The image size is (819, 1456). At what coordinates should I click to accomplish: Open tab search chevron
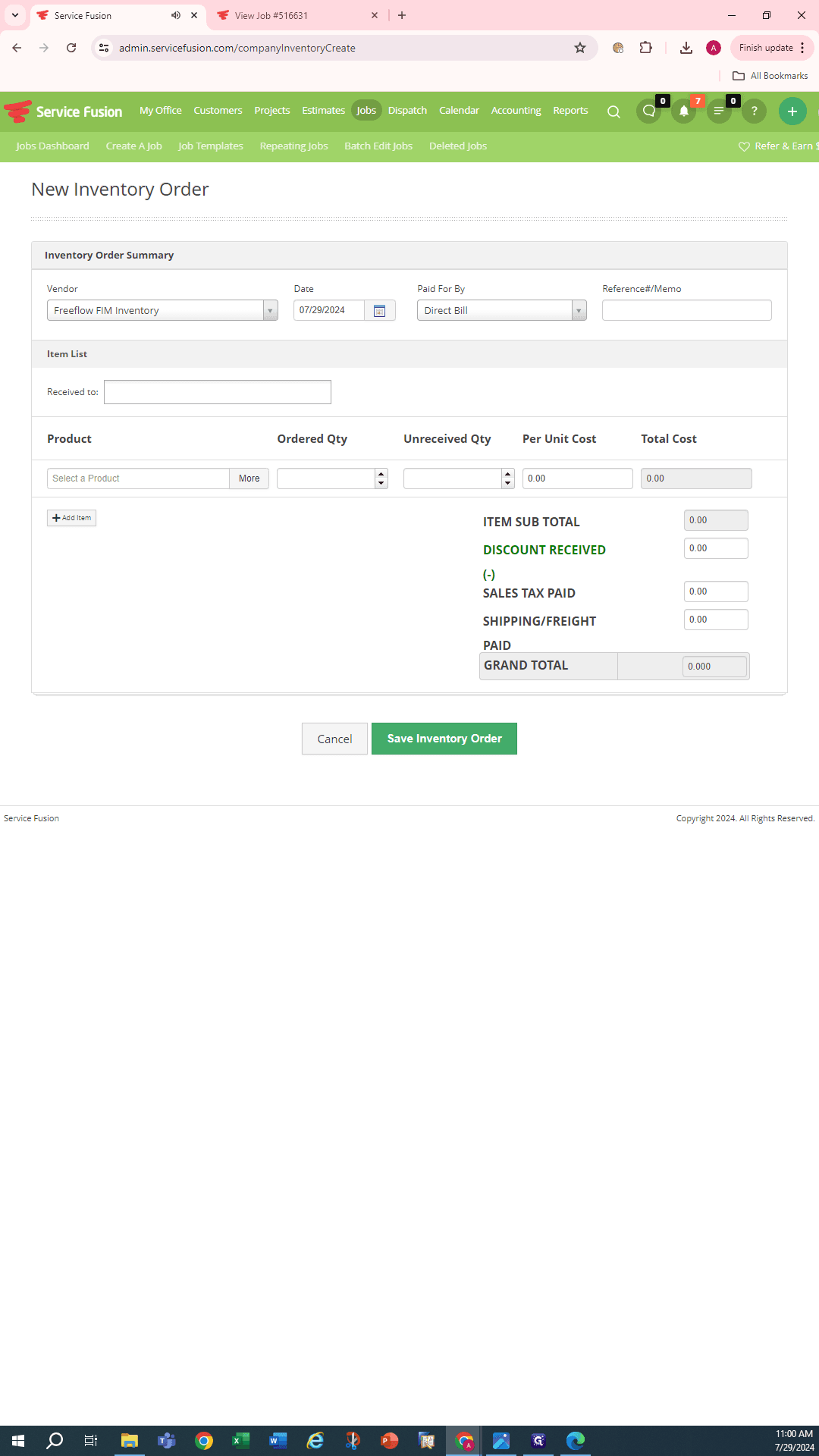[x=14, y=15]
